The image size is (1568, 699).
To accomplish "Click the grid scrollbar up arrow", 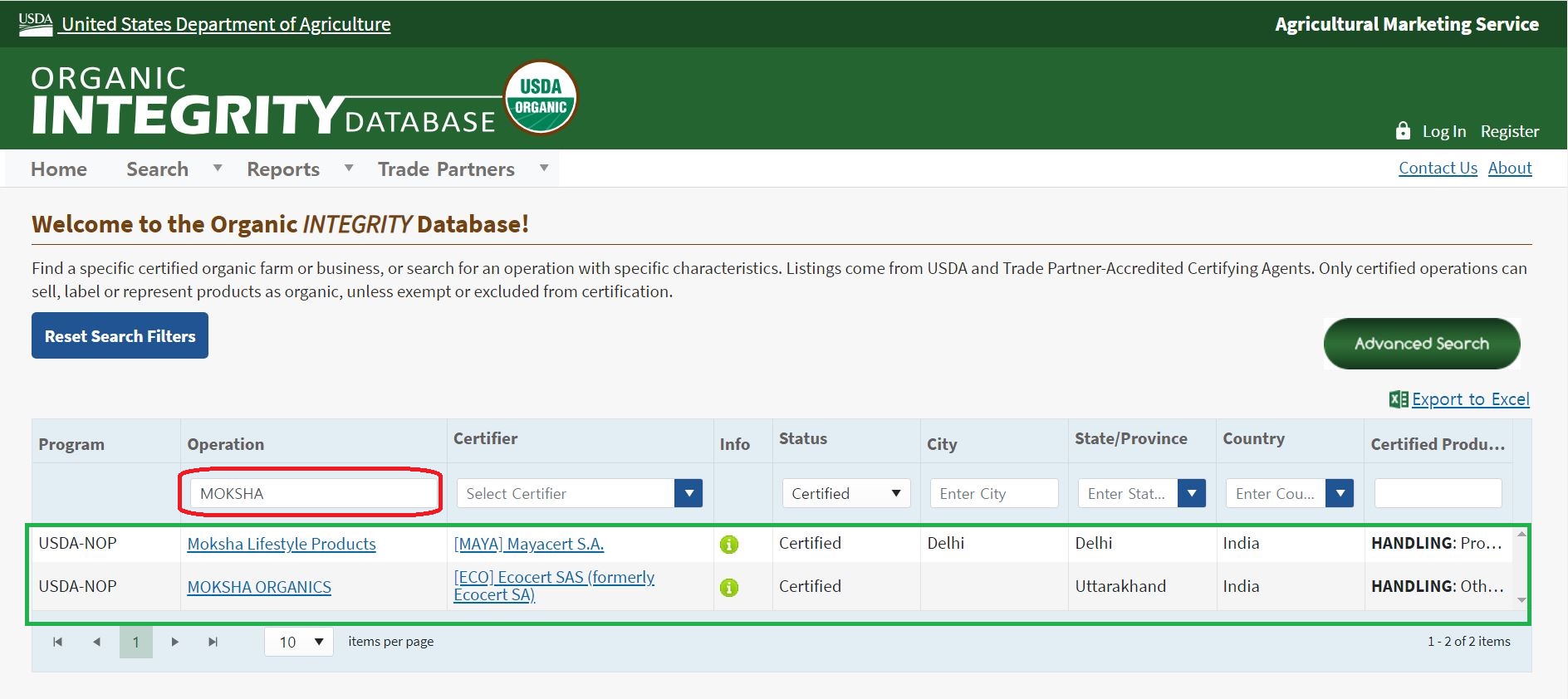I will tap(1521, 534).
